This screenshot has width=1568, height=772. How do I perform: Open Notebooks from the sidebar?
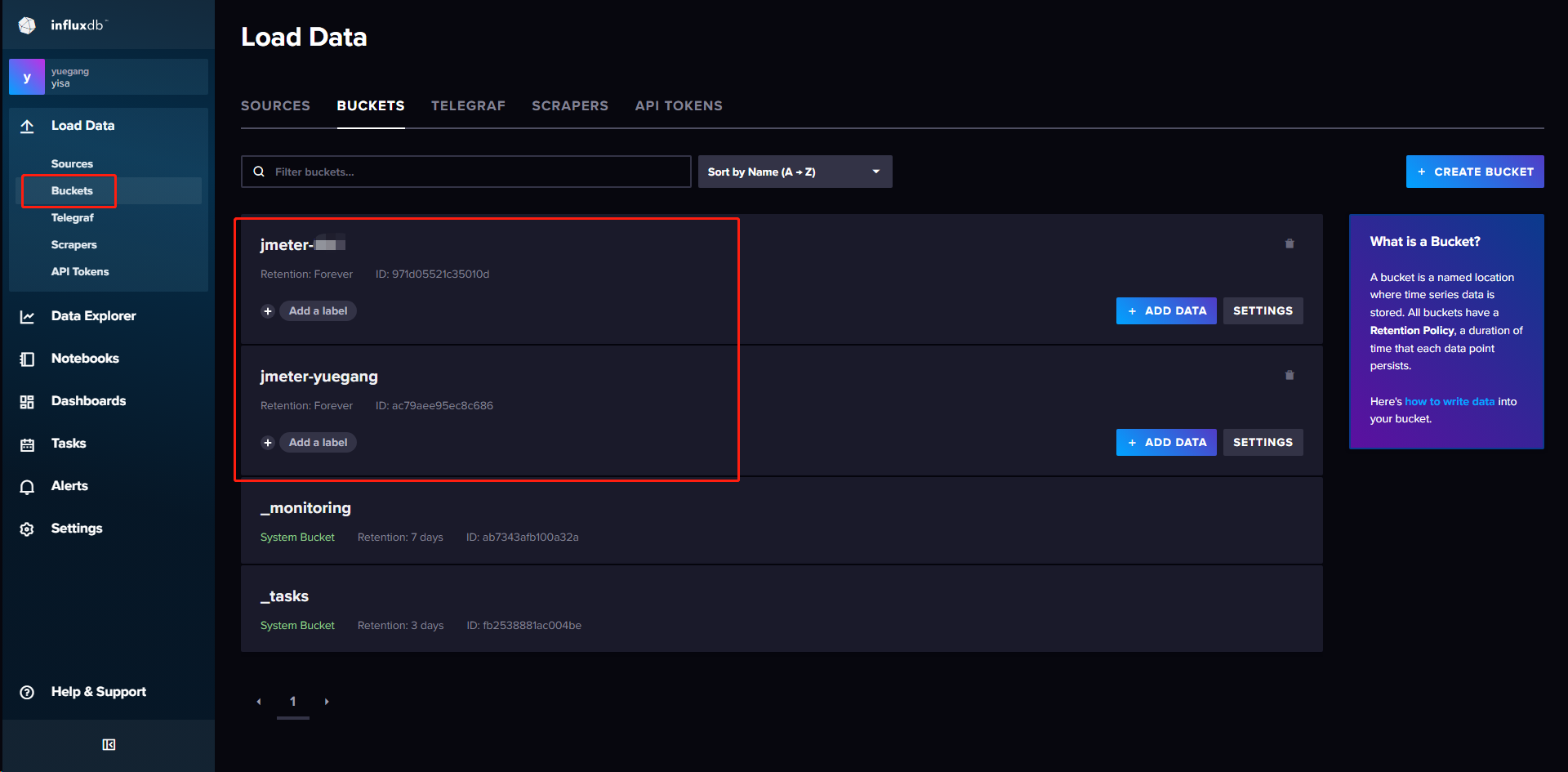click(x=85, y=359)
